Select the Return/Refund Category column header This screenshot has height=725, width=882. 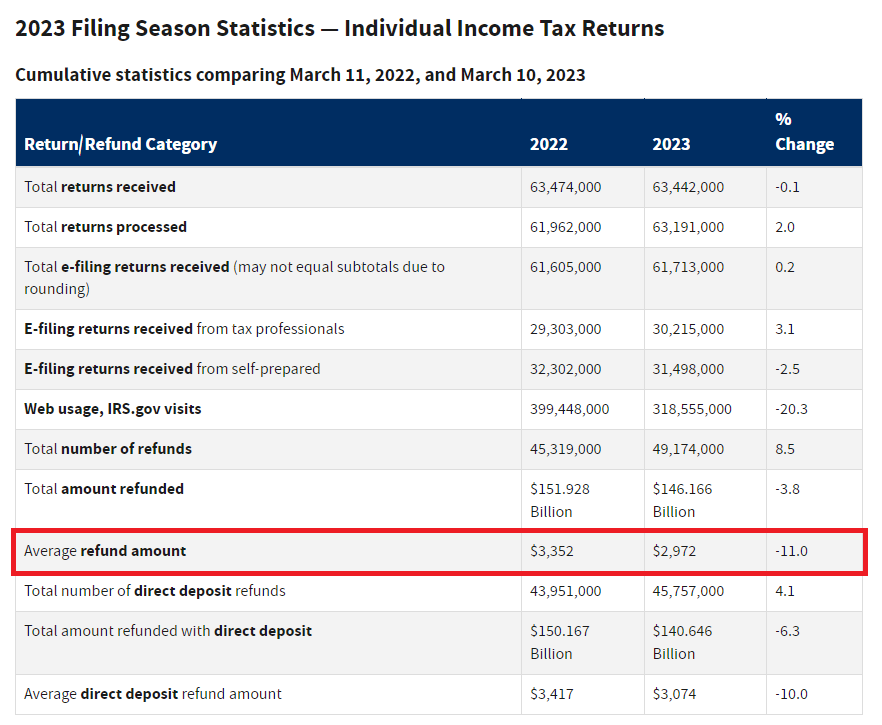pos(120,144)
